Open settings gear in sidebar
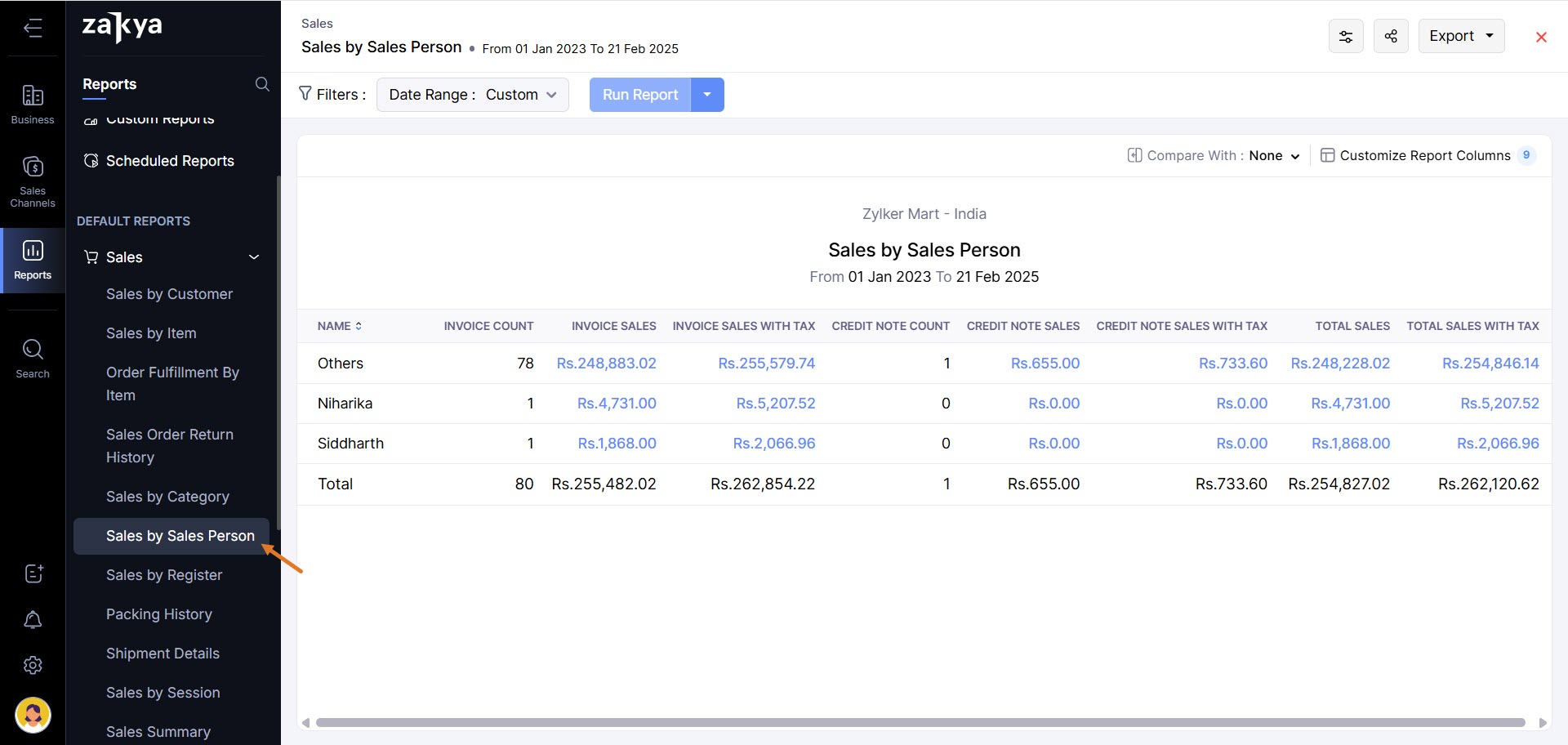Image resolution: width=1568 pixels, height=745 pixels. click(33, 666)
